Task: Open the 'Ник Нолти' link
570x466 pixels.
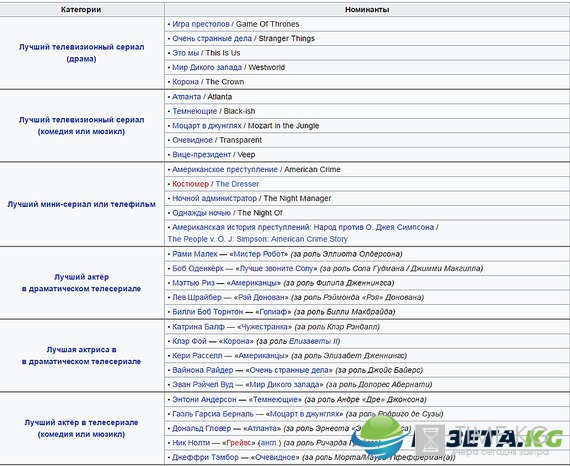Action: 191,443
